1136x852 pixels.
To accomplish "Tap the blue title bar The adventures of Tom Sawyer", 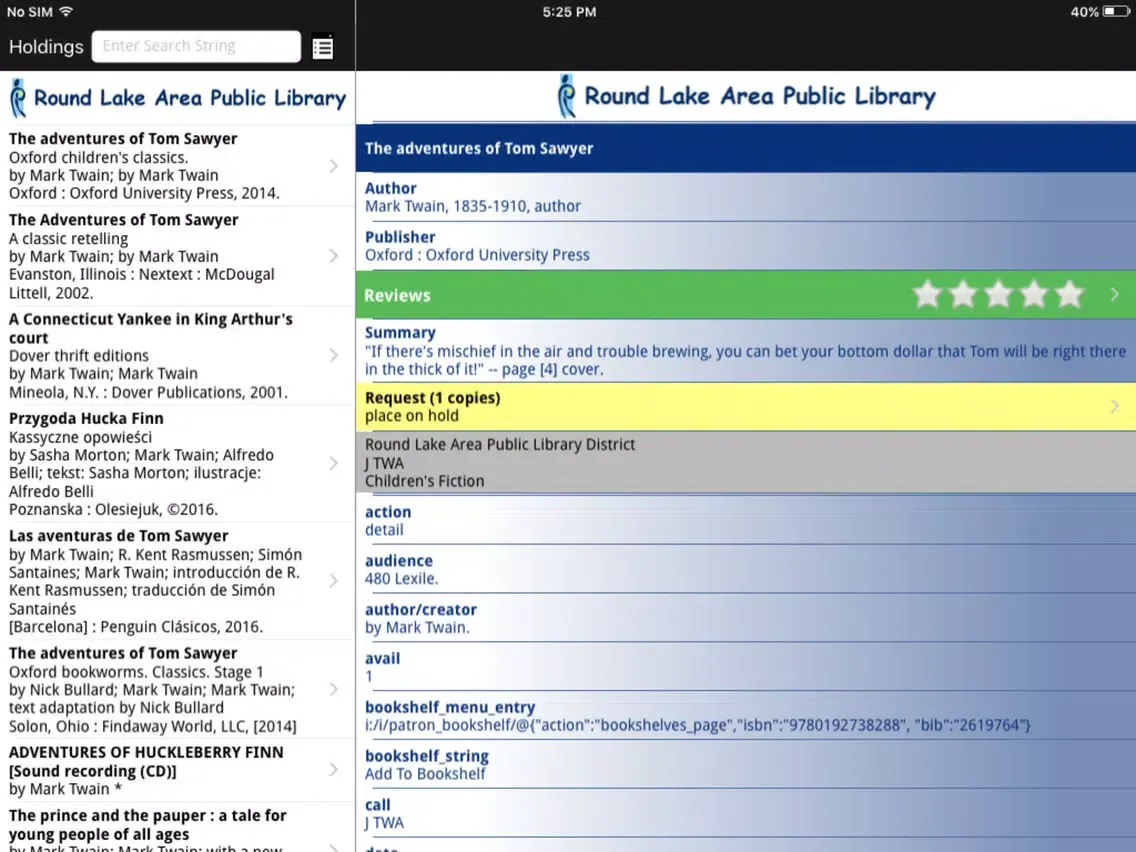I will (746, 149).
